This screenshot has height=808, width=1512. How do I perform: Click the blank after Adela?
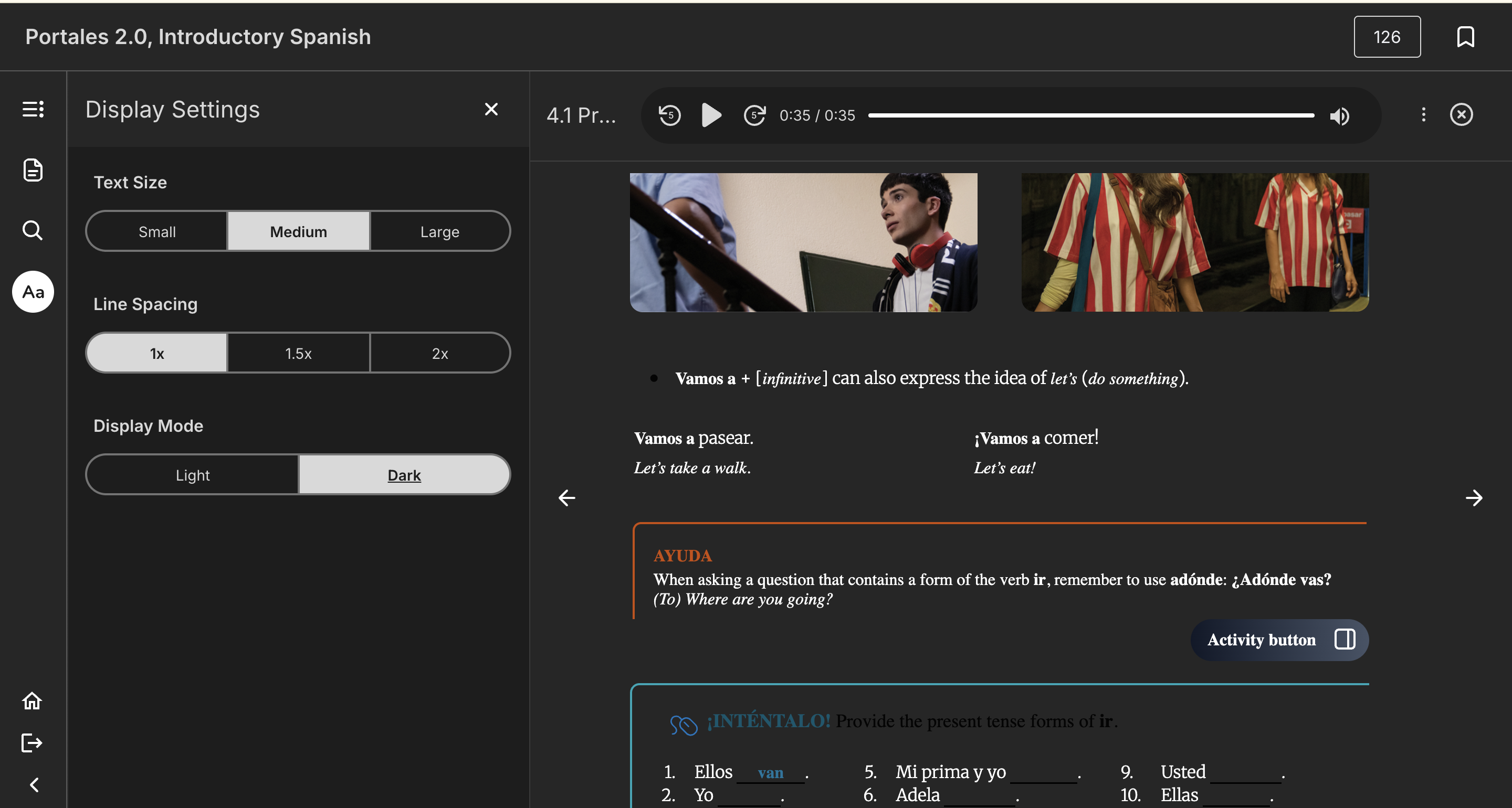click(979, 796)
